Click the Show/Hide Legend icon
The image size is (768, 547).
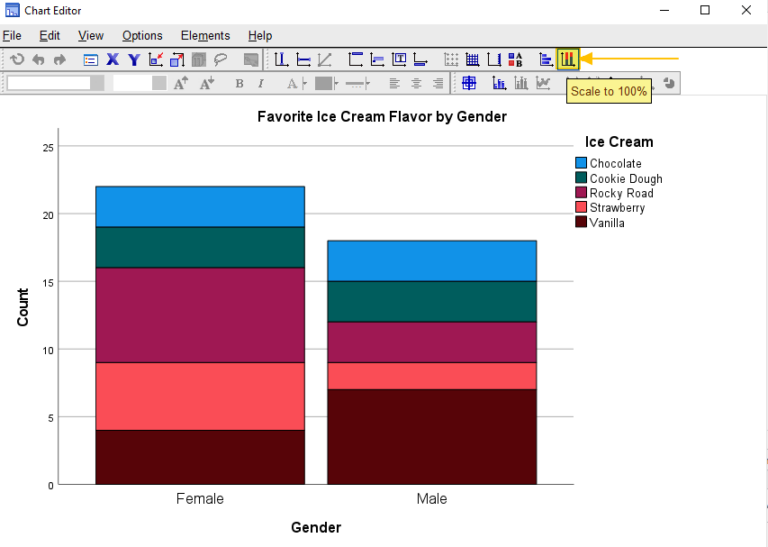(x=515, y=60)
